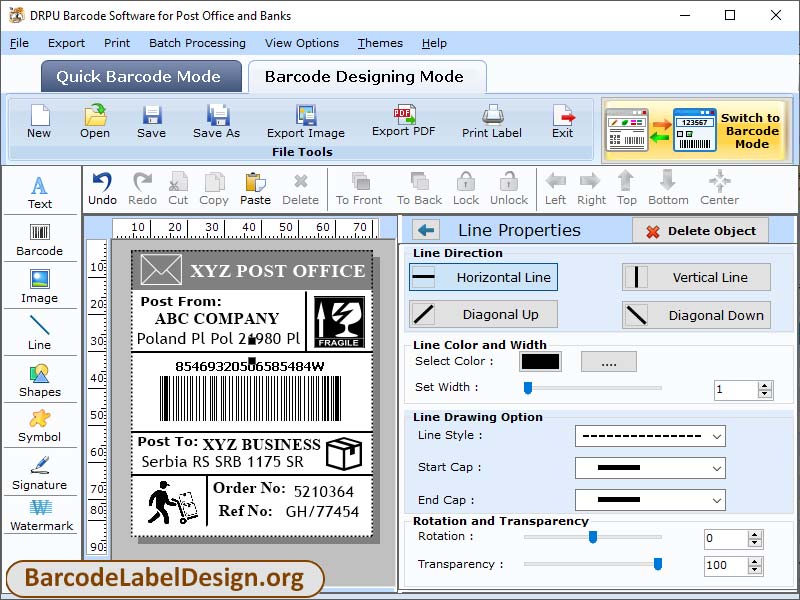This screenshot has width=800, height=600.
Task: Click the Paste toolbar icon
Action: coord(255,189)
